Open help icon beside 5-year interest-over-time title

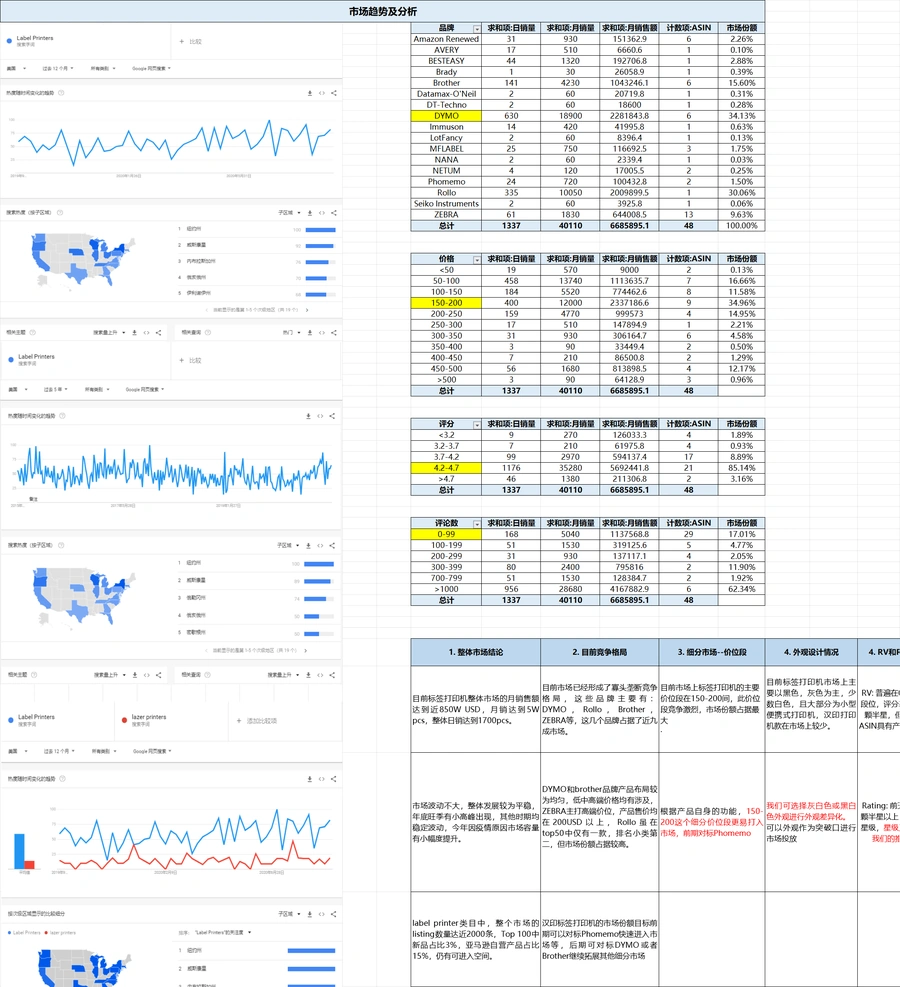(x=62, y=416)
